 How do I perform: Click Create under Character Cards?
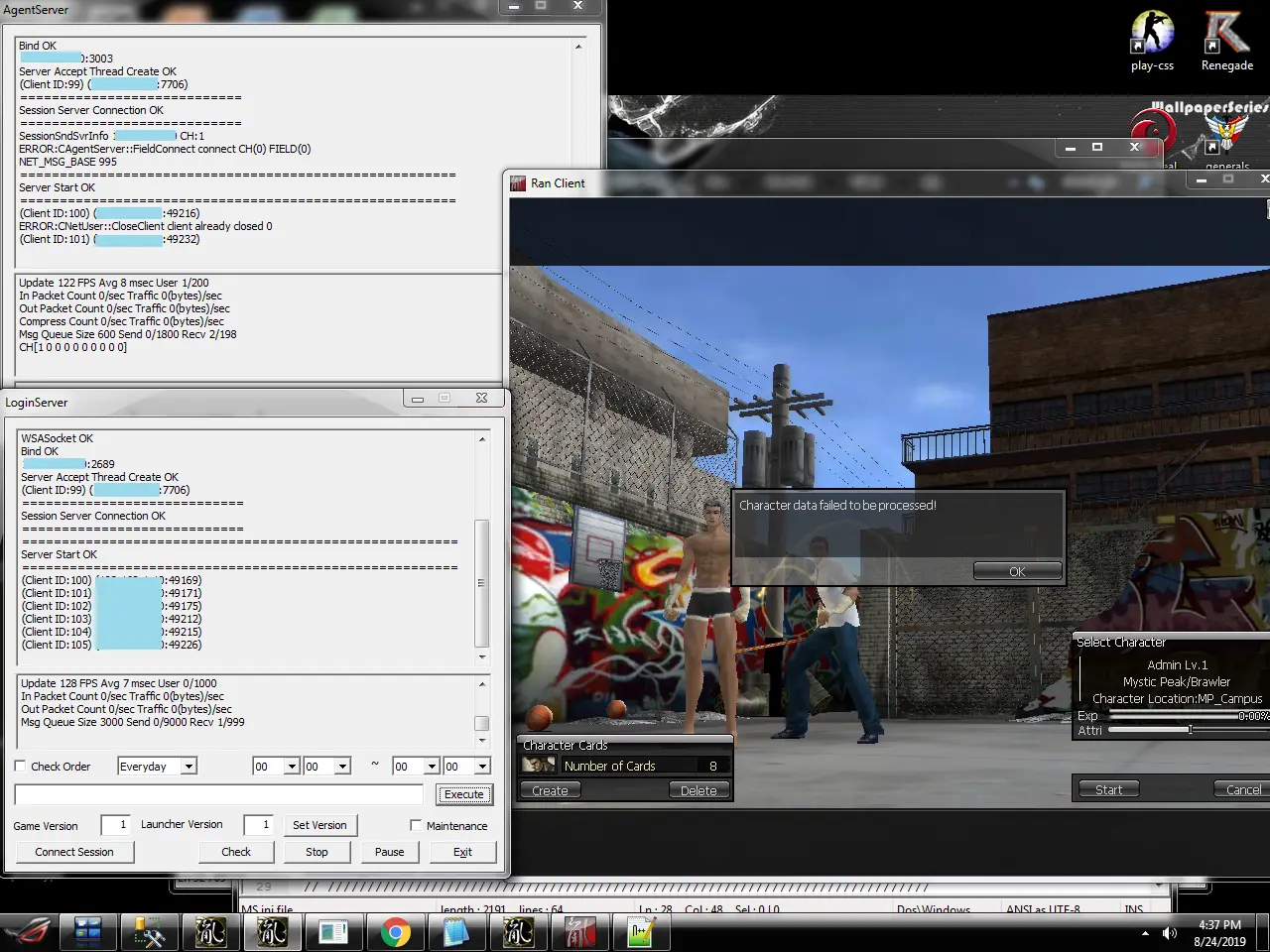pos(550,790)
